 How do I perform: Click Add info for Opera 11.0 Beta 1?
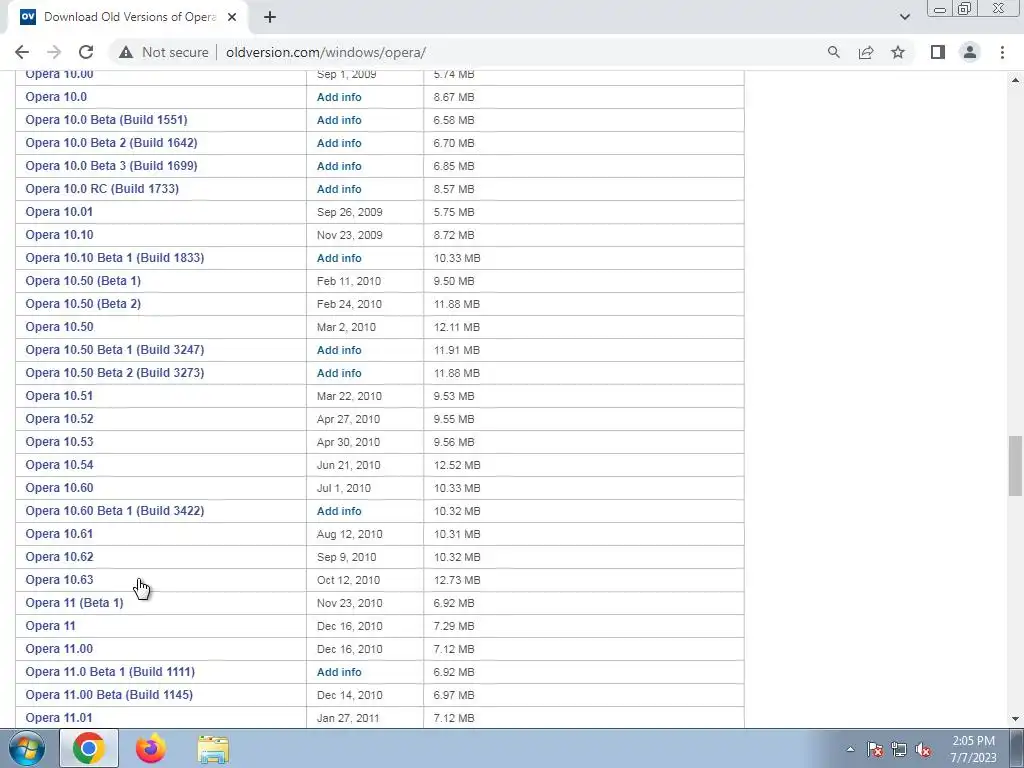pyautogui.click(x=339, y=672)
